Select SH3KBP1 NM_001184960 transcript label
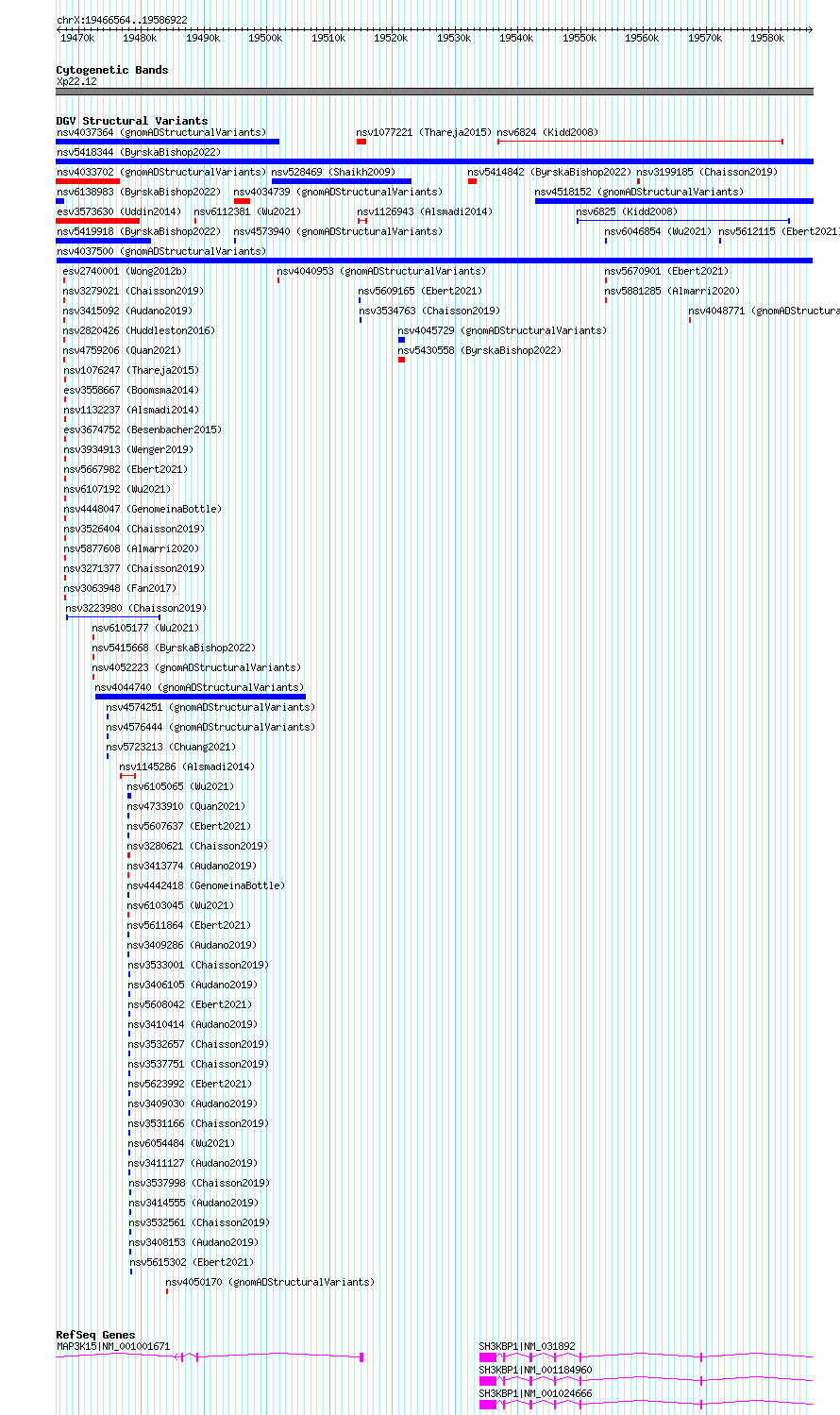Image resolution: width=840 pixels, height=1415 pixels. tap(535, 1371)
